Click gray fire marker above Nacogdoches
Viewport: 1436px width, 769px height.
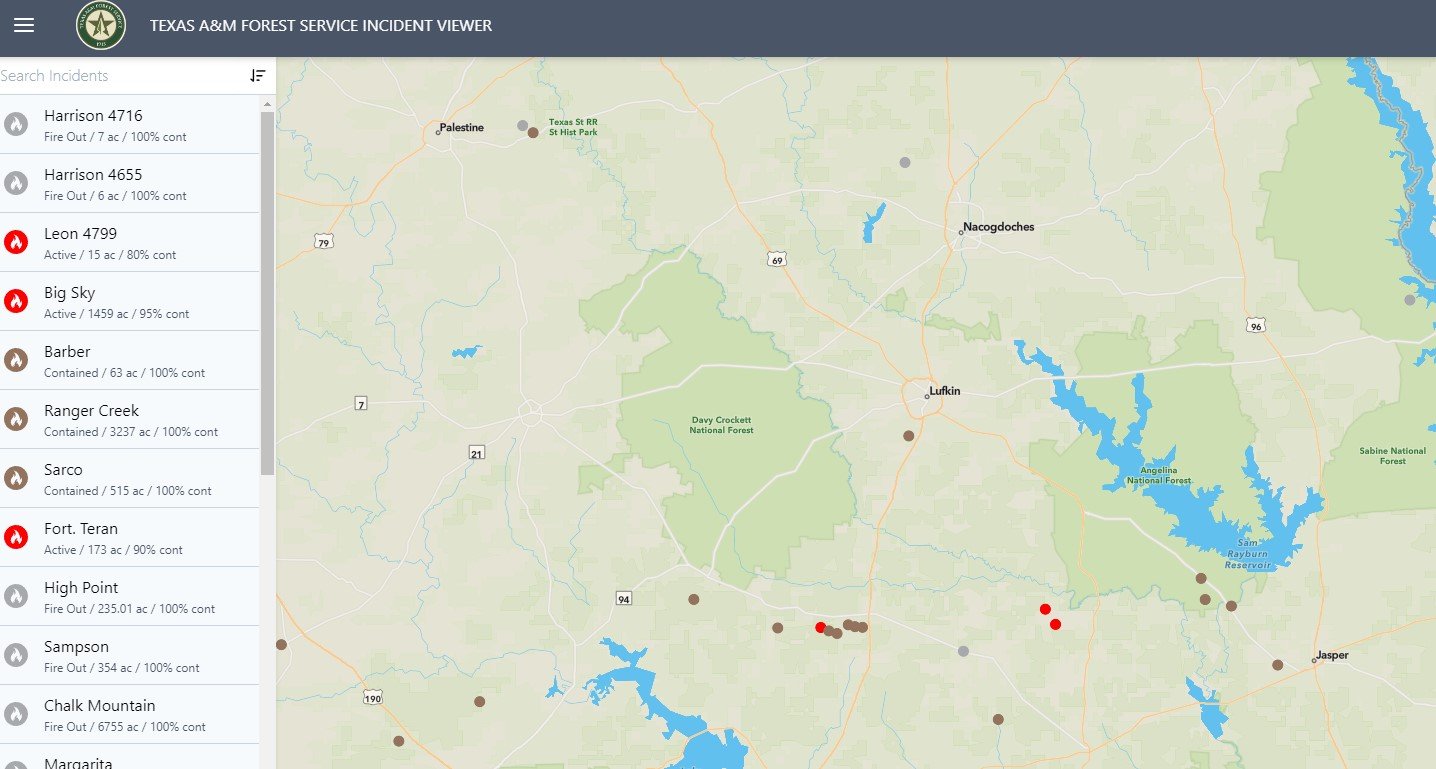pos(905,162)
